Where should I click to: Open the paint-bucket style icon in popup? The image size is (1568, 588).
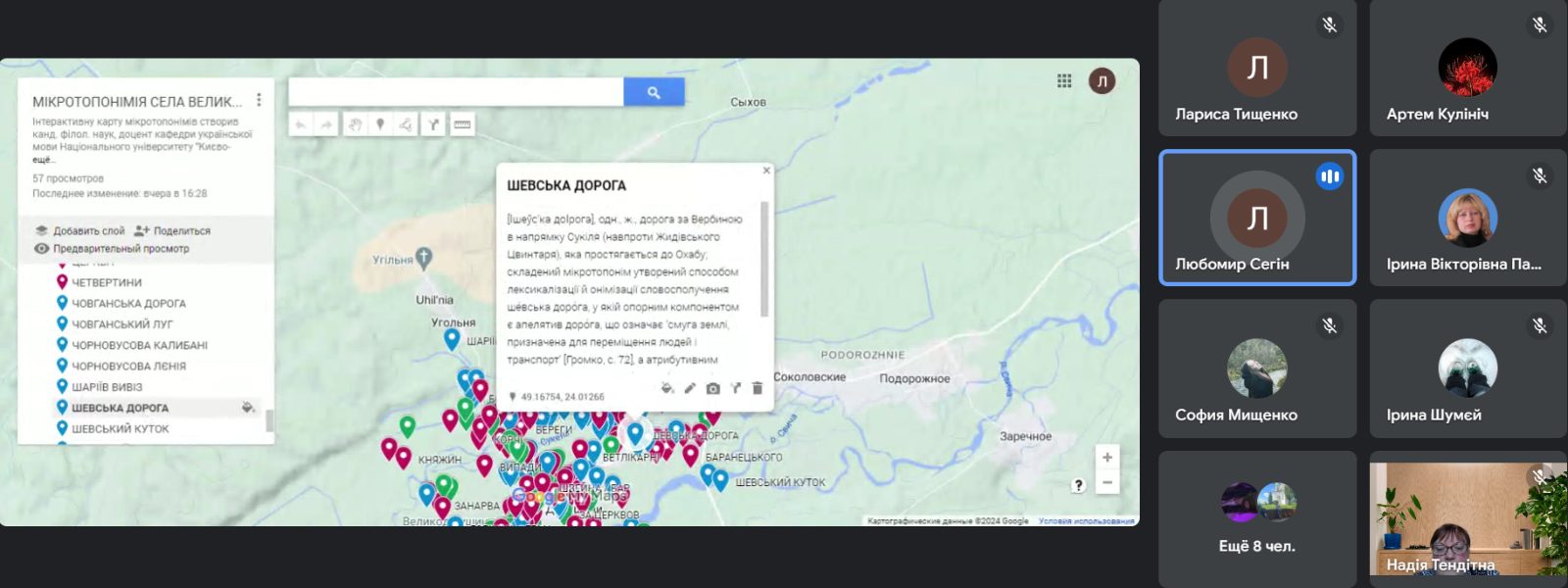click(667, 388)
